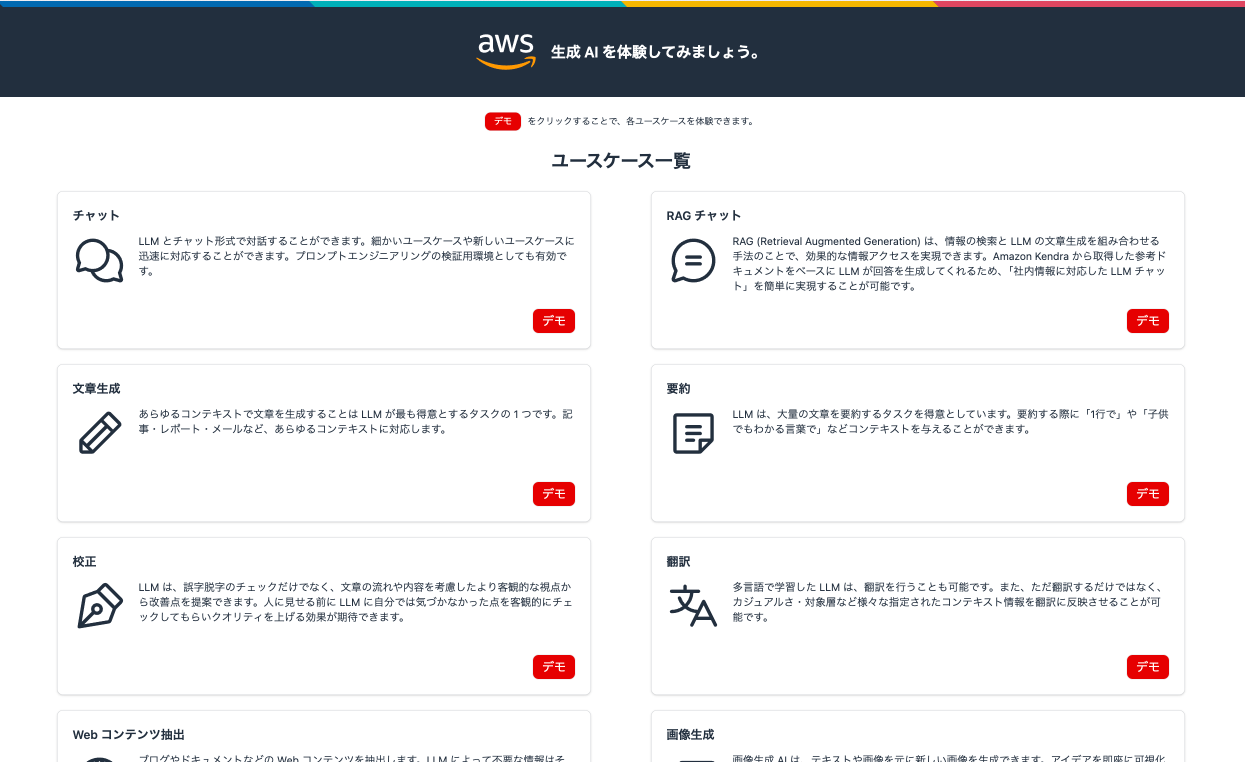Viewport: 1245px width, 762px height.
Task: Open the 翻訳 demo
Action: click(x=1147, y=666)
